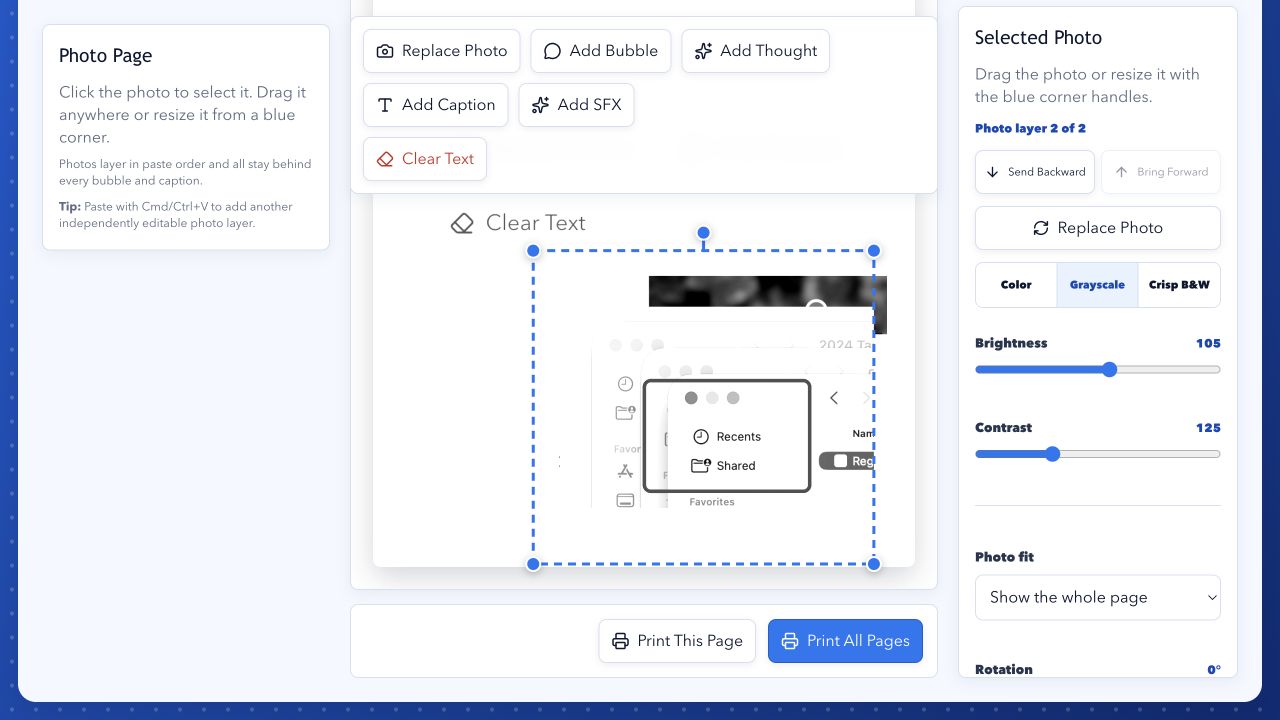
Task: Select the photo inside the dashed frame
Action: point(703,407)
